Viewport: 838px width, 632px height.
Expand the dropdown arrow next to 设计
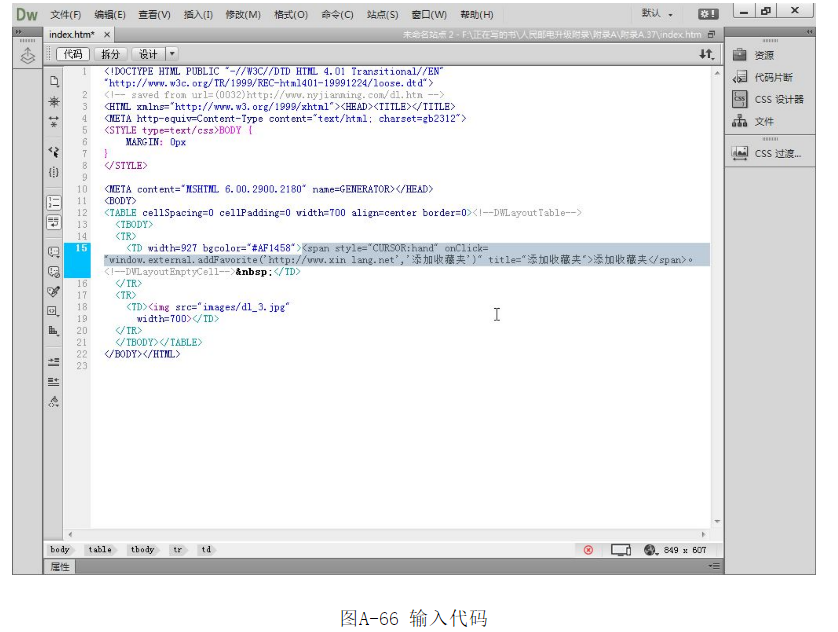[173, 54]
